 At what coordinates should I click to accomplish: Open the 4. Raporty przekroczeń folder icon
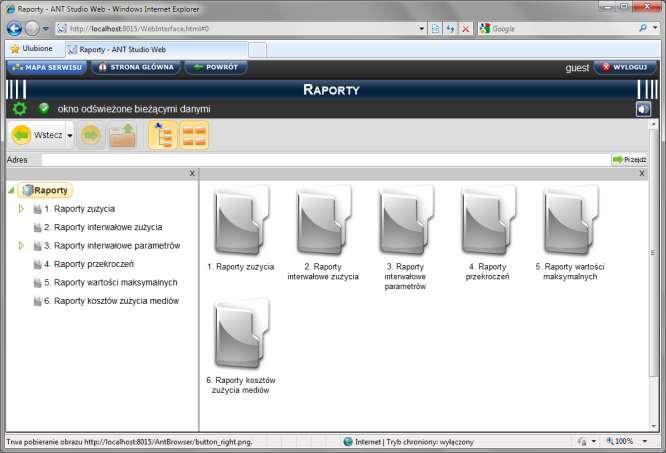click(x=488, y=220)
